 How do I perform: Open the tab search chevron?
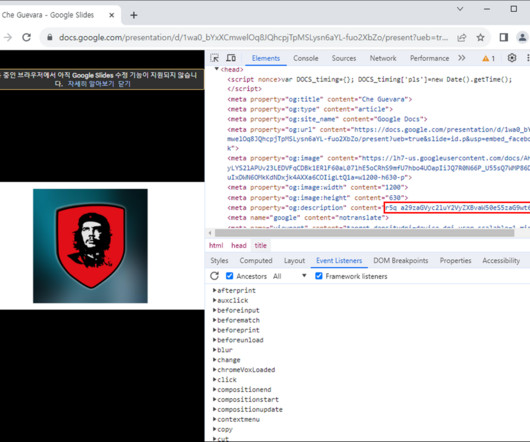(460, 9)
